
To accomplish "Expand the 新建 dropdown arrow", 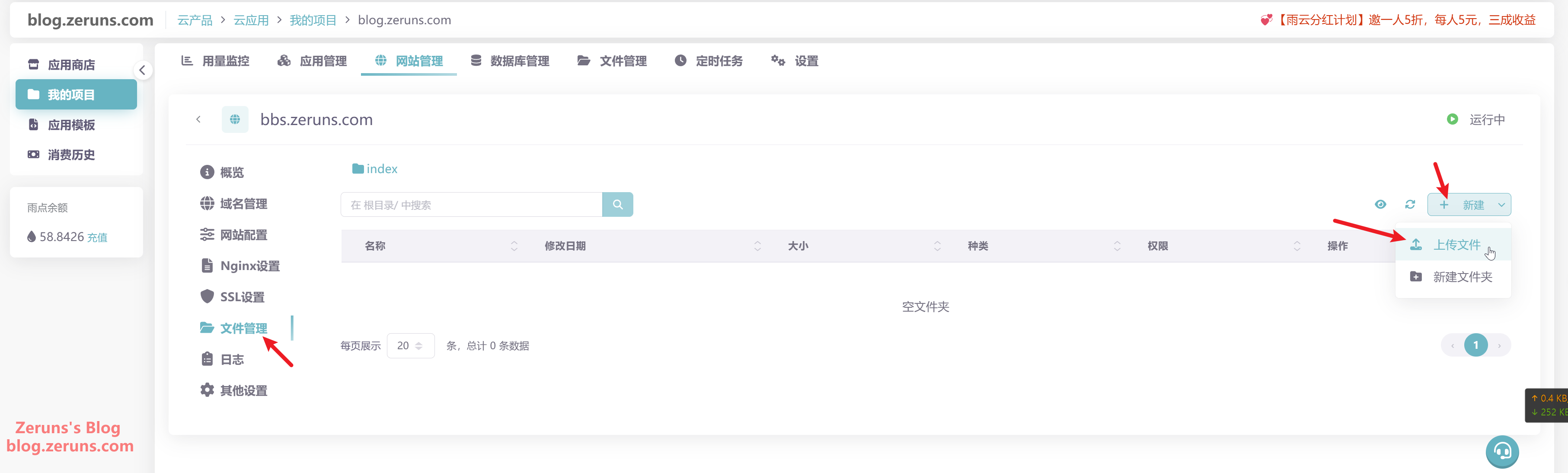I will (1502, 205).
